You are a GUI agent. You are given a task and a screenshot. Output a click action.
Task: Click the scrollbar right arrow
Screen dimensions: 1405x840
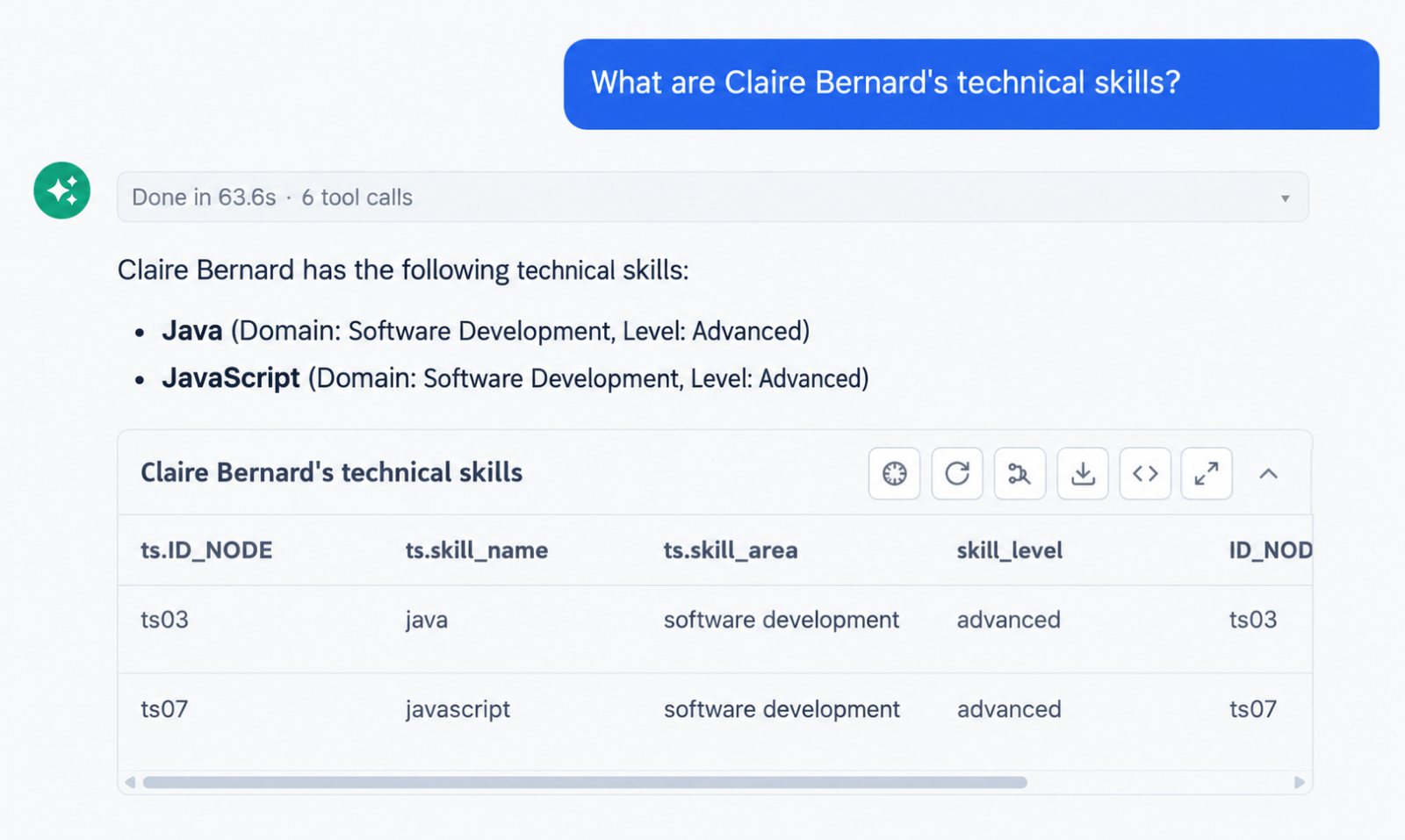[x=1300, y=782]
